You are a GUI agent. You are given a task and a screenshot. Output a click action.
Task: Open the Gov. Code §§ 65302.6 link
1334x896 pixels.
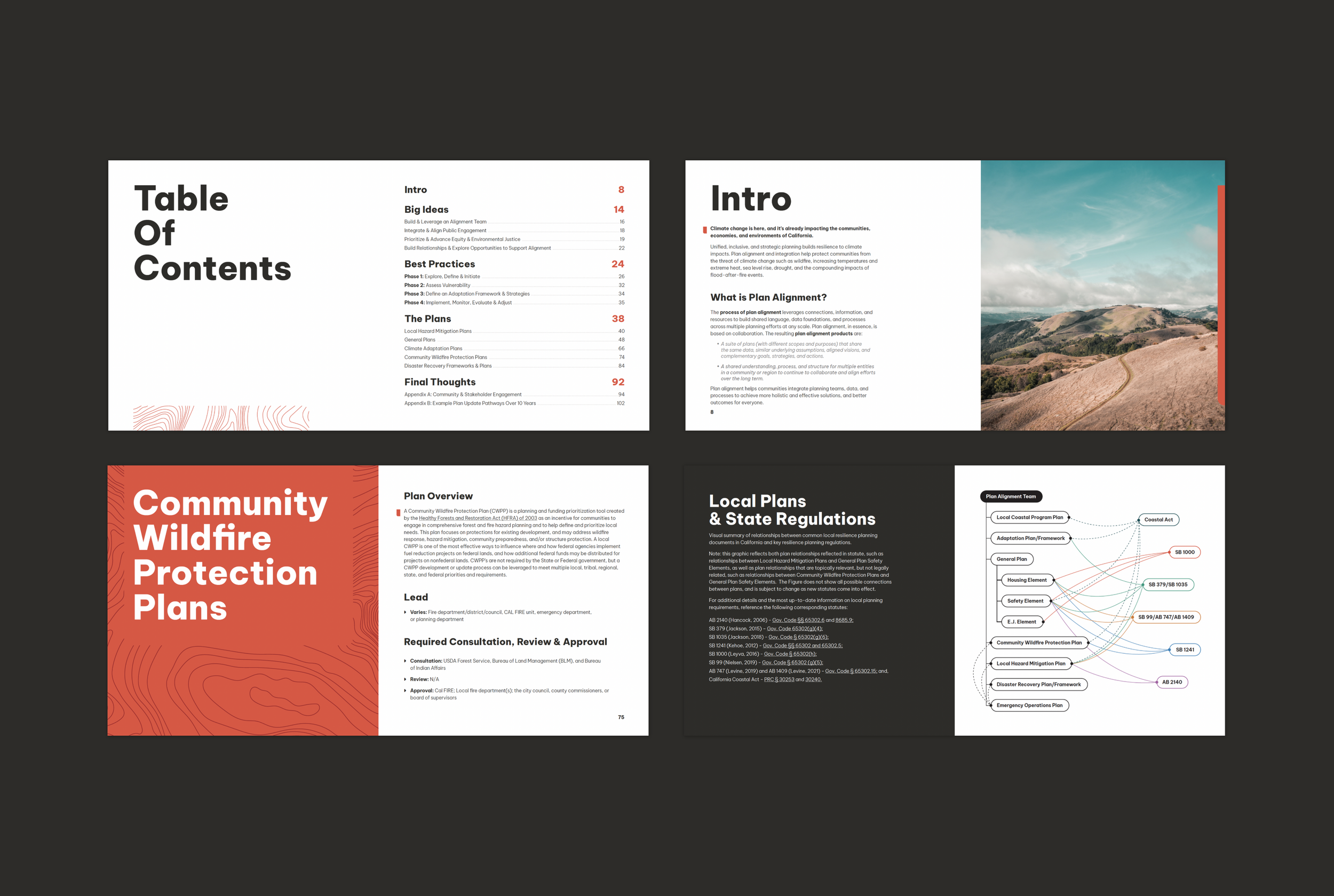(798, 620)
